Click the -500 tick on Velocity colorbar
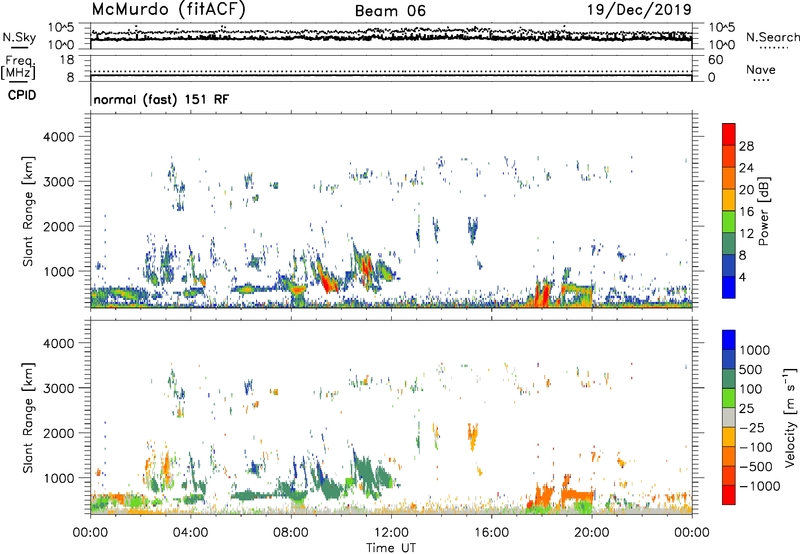Image resolution: width=800 pixels, height=554 pixels. 756,467
